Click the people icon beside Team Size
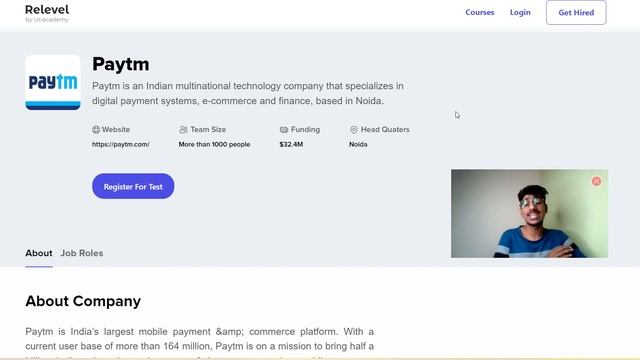 pos(183,129)
